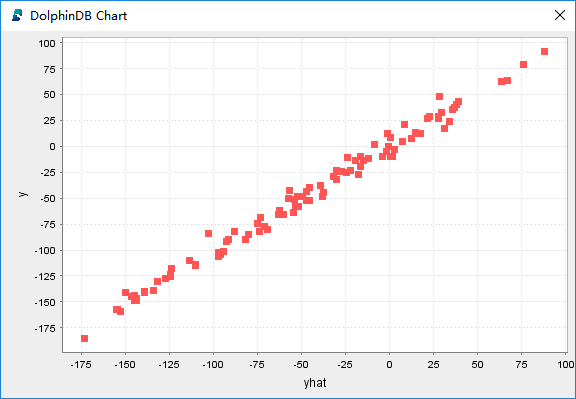Click the topmost-right data point near yhat 88
The width and height of the screenshot is (576, 399).
544,51
